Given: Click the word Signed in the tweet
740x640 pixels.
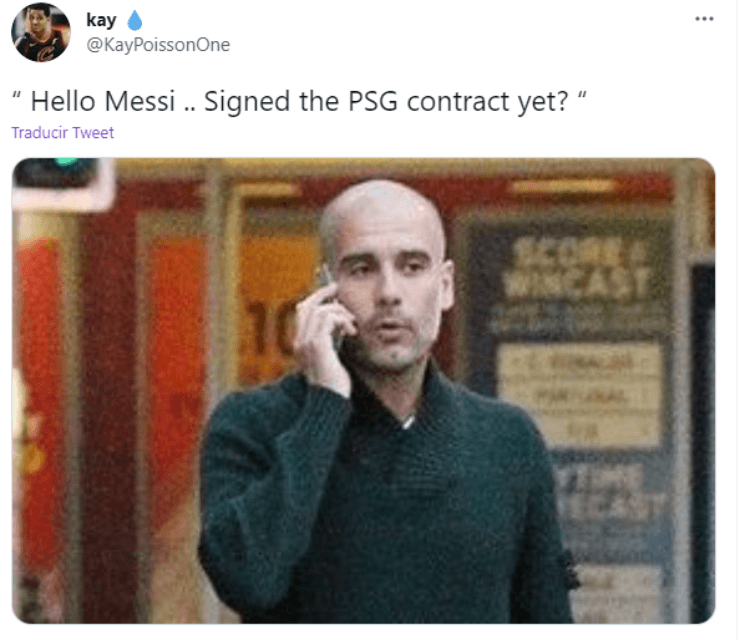Looking at the screenshot, I should tap(247, 102).
